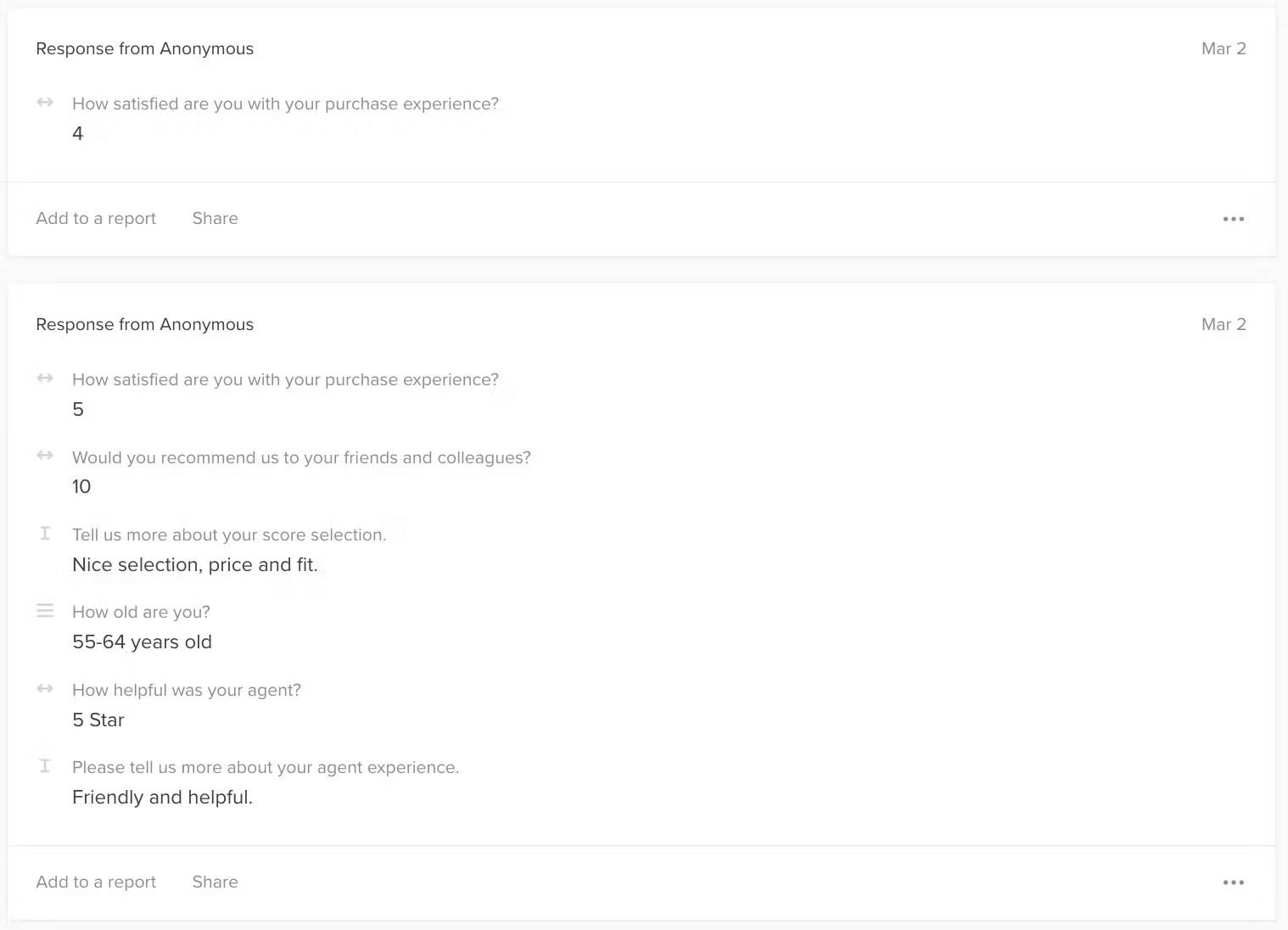Share the second anonymous response
The height and width of the screenshot is (930, 1288).
click(x=216, y=882)
